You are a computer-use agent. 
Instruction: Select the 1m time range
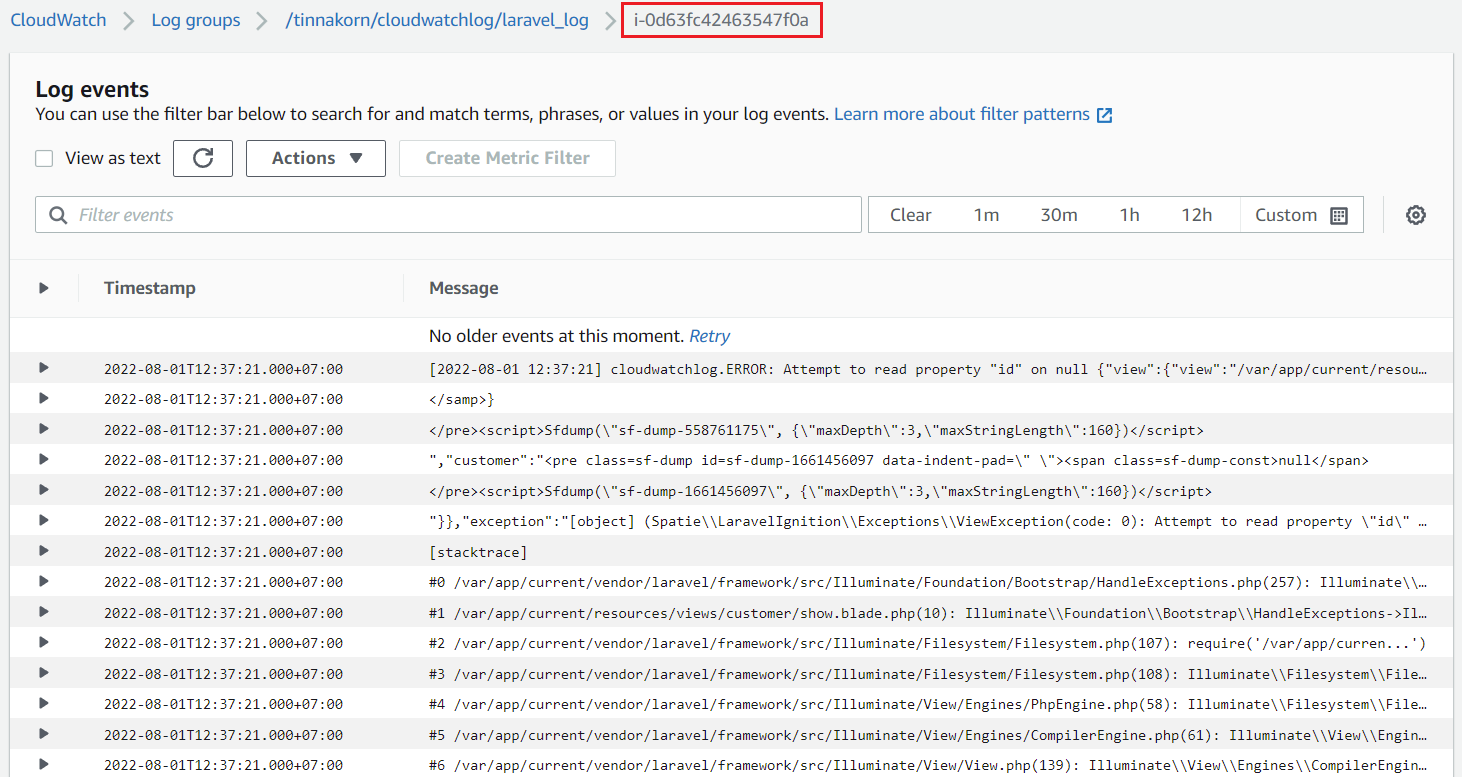(986, 215)
